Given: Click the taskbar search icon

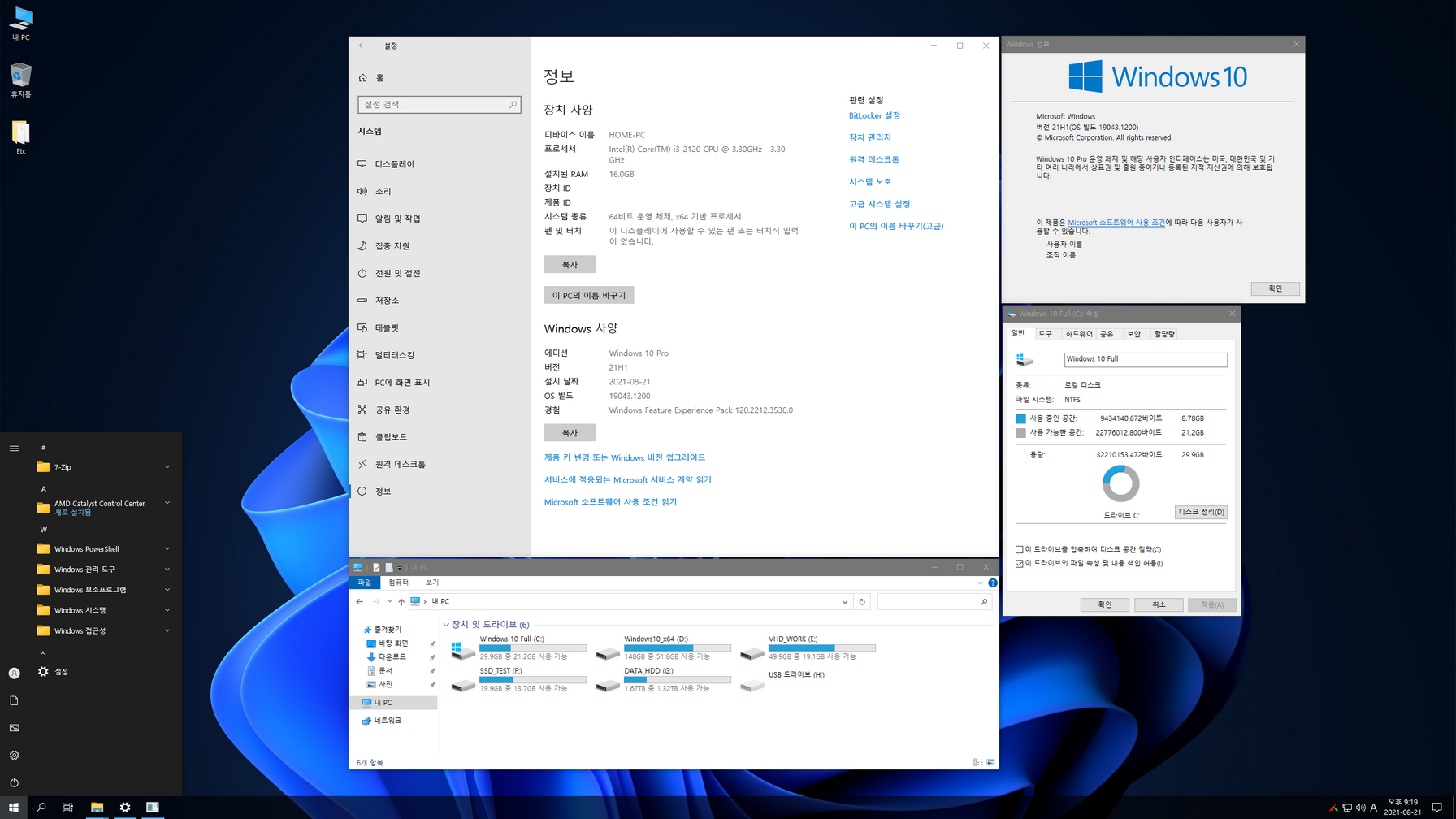Looking at the screenshot, I should point(41,807).
